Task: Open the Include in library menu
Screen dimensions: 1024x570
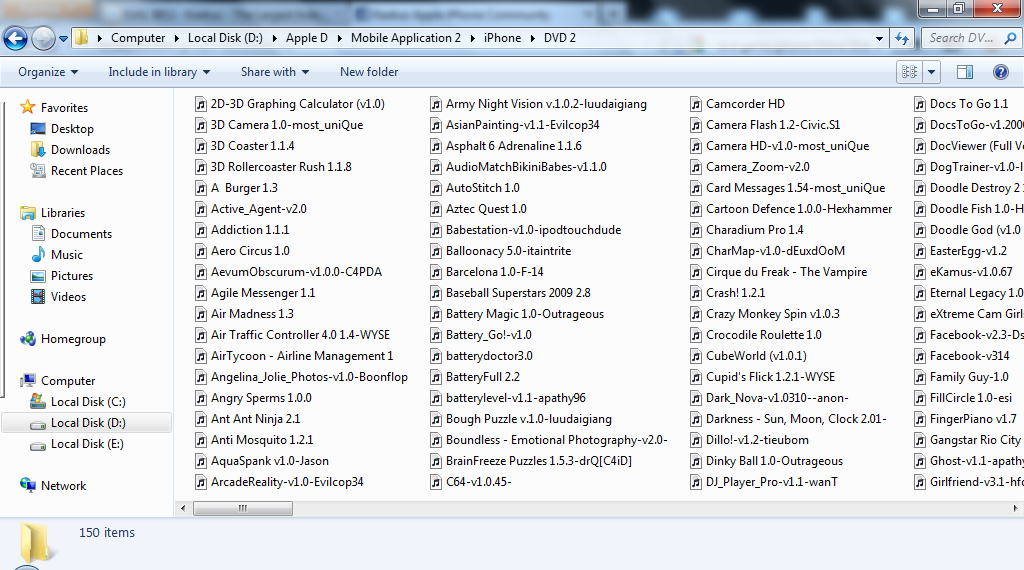Action: tap(159, 72)
